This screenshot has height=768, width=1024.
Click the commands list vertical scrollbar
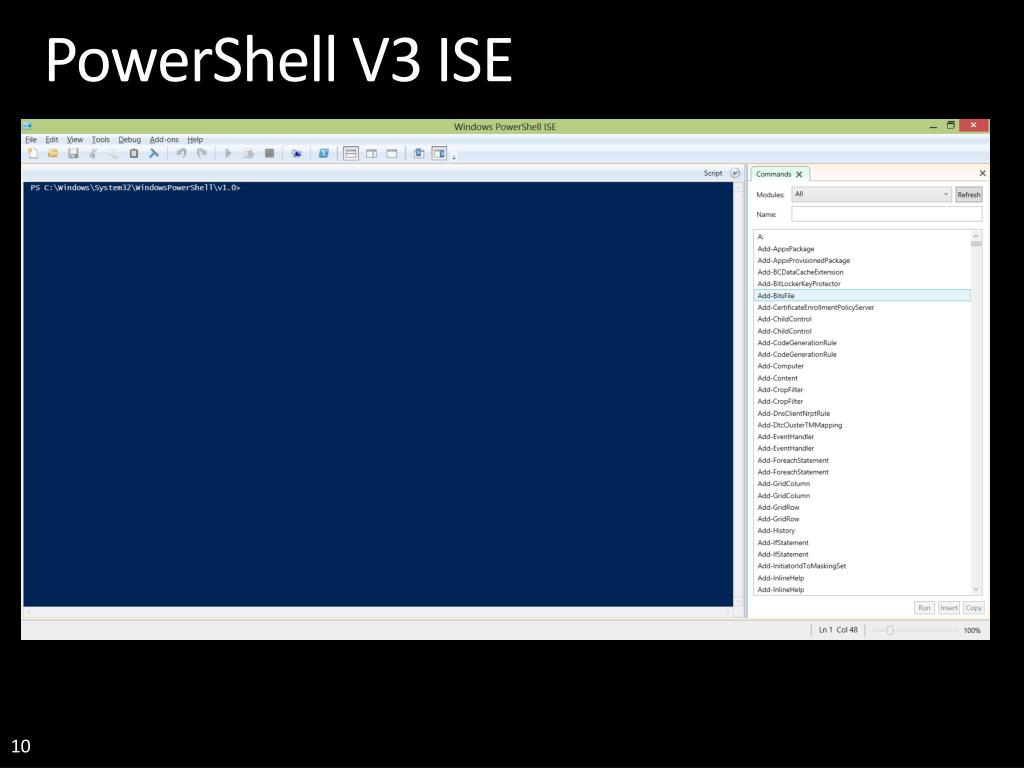pyautogui.click(x=976, y=412)
